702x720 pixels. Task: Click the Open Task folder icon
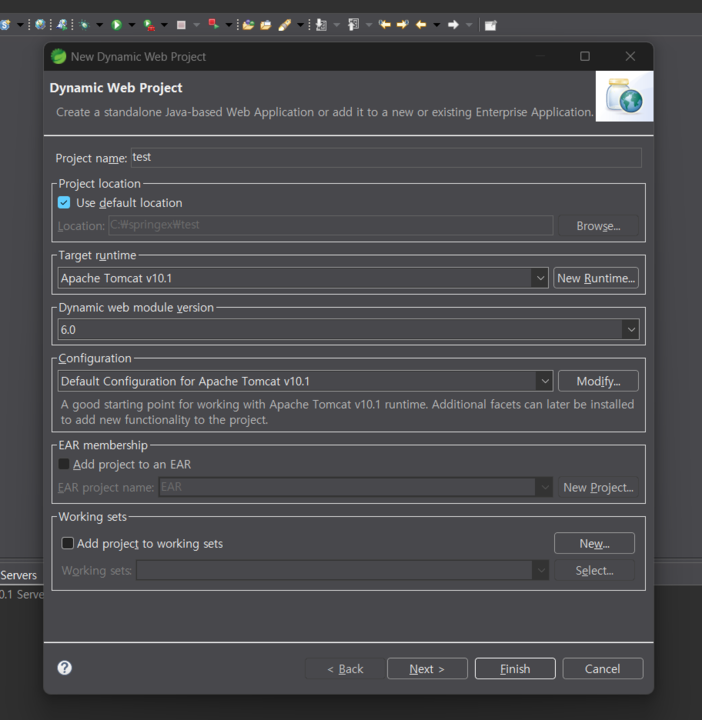(266, 25)
